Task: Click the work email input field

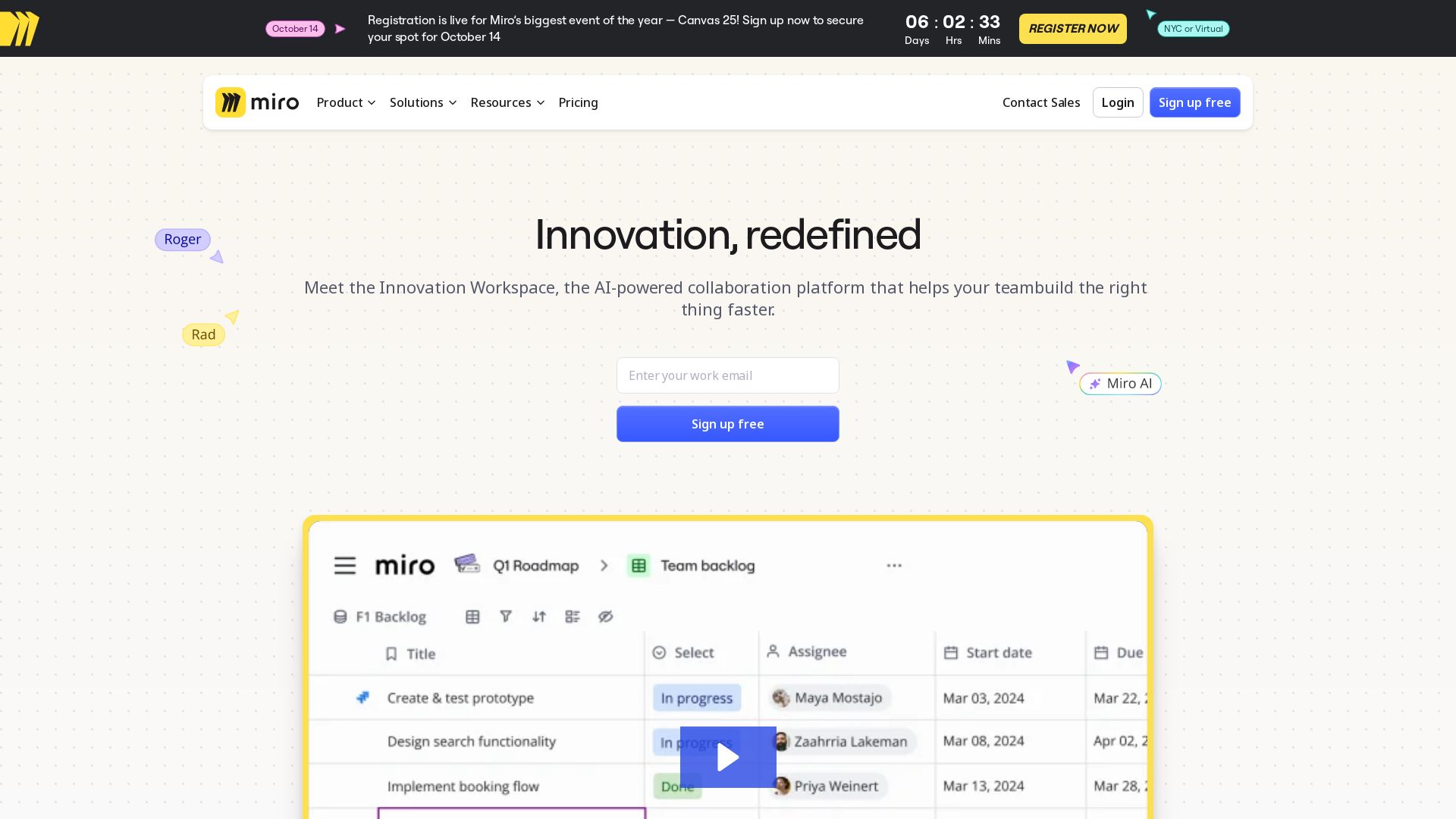Action: (x=727, y=375)
